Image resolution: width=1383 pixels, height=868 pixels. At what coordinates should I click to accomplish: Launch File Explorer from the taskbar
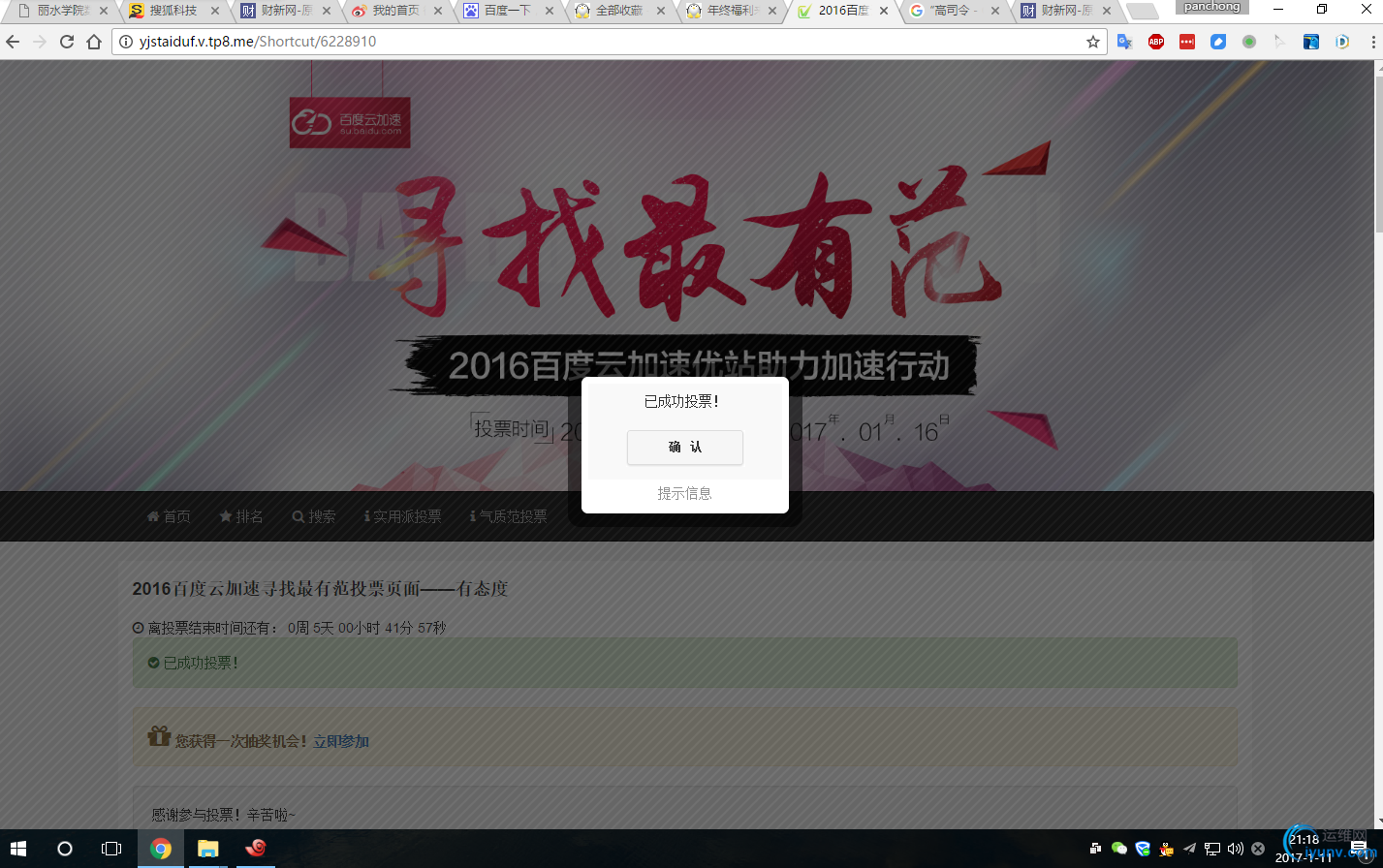[207, 848]
